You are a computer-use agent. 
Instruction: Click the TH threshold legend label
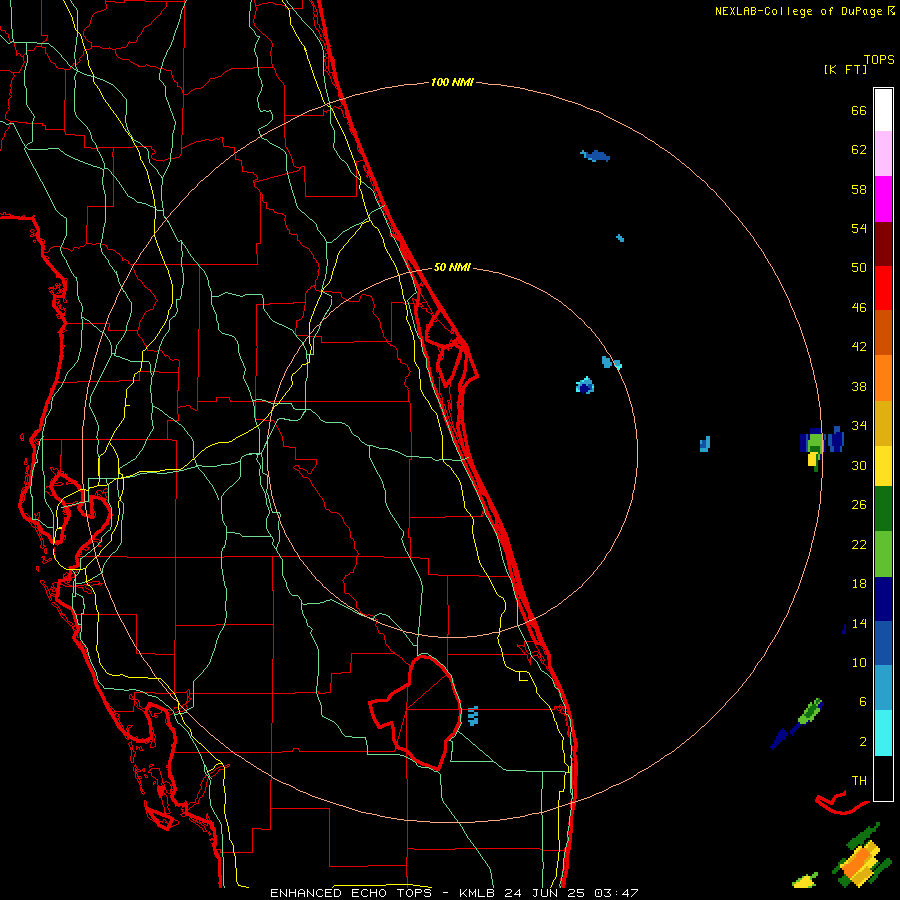[x=859, y=781]
